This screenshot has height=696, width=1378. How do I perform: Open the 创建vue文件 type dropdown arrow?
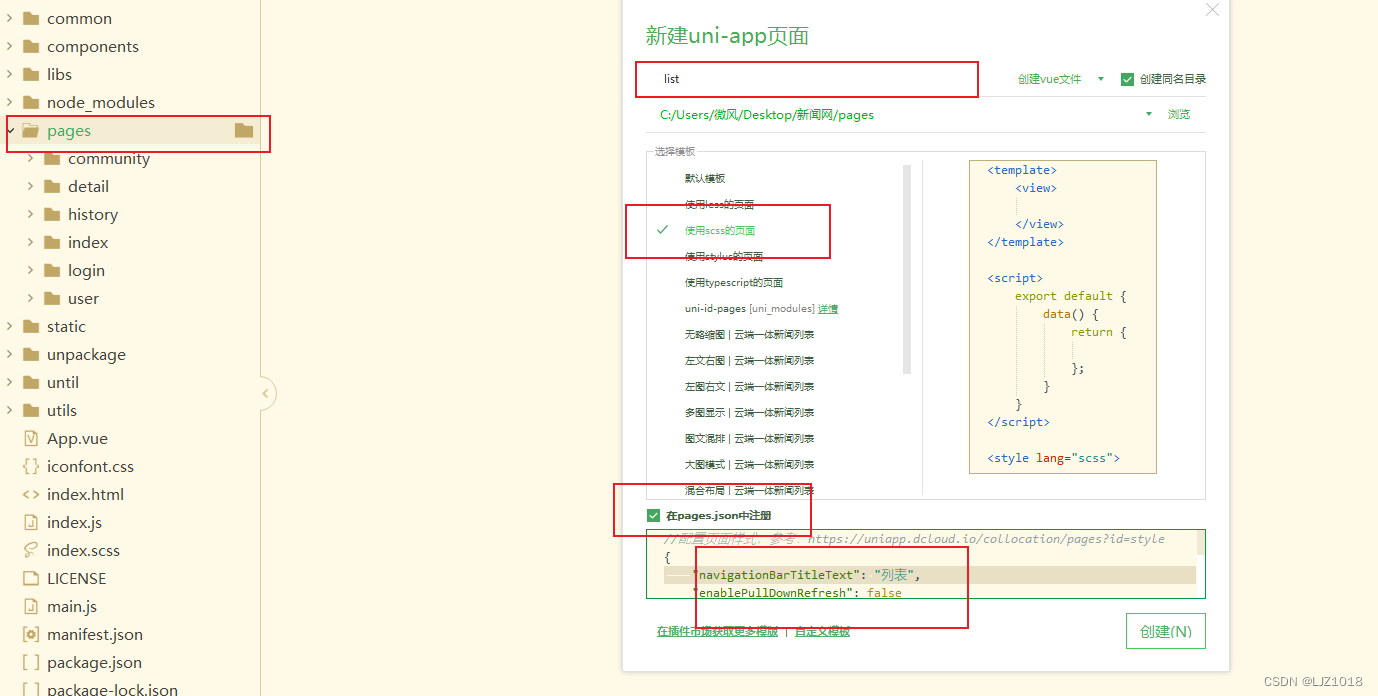[x=1101, y=79]
